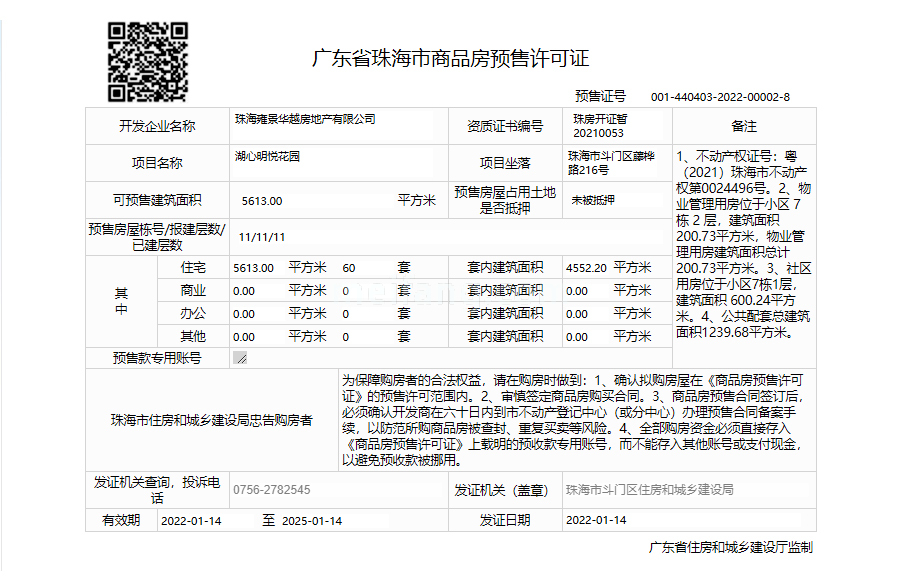
Task: Click the 预售款专用账号 label cell
Action: (x=157, y=358)
